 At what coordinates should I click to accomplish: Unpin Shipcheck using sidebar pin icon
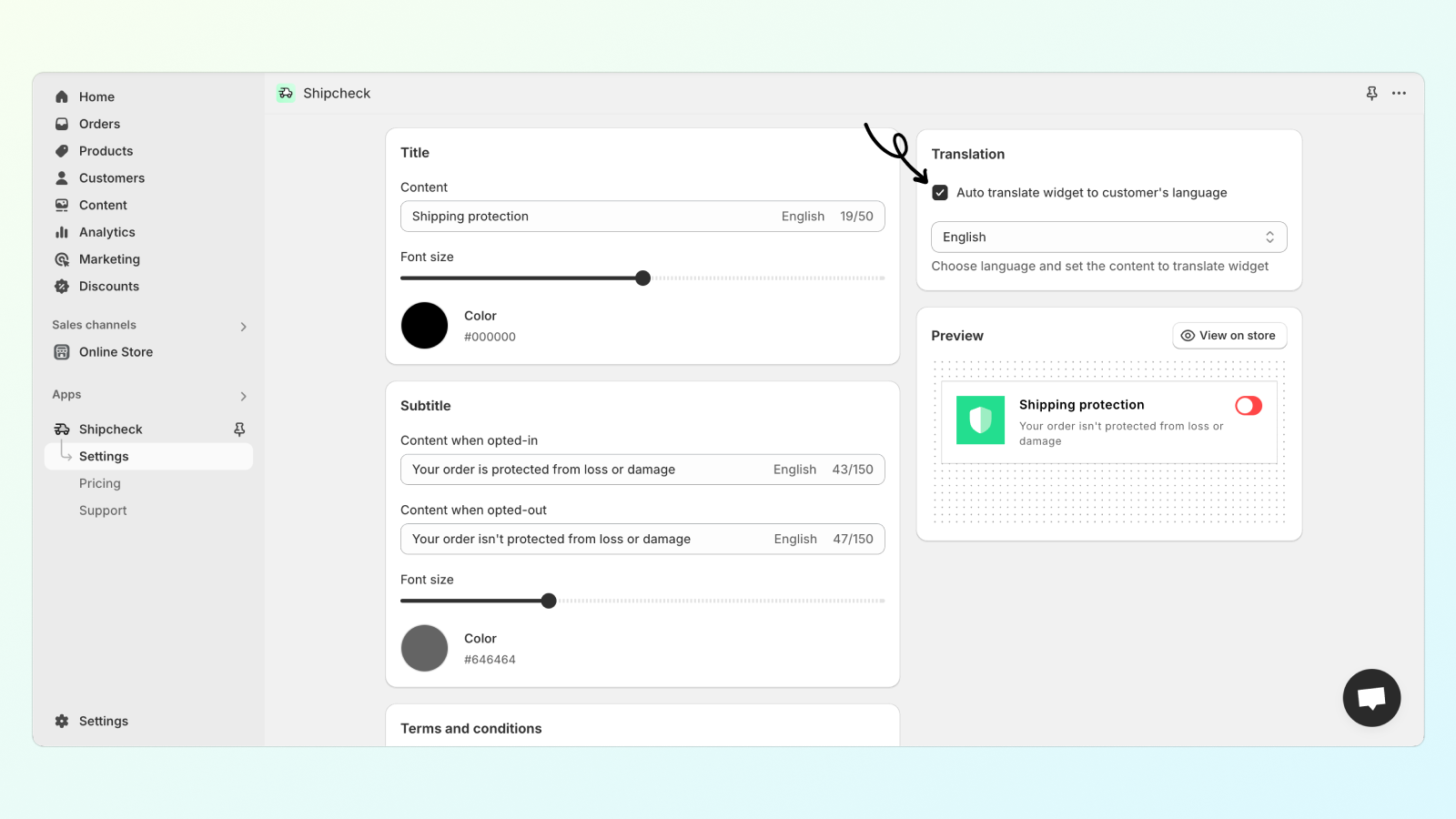click(239, 430)
